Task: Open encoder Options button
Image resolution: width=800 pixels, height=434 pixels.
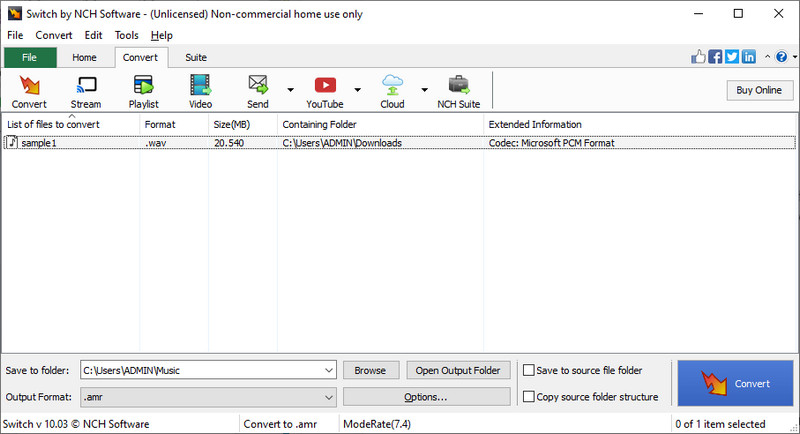Action: [426, 397]
